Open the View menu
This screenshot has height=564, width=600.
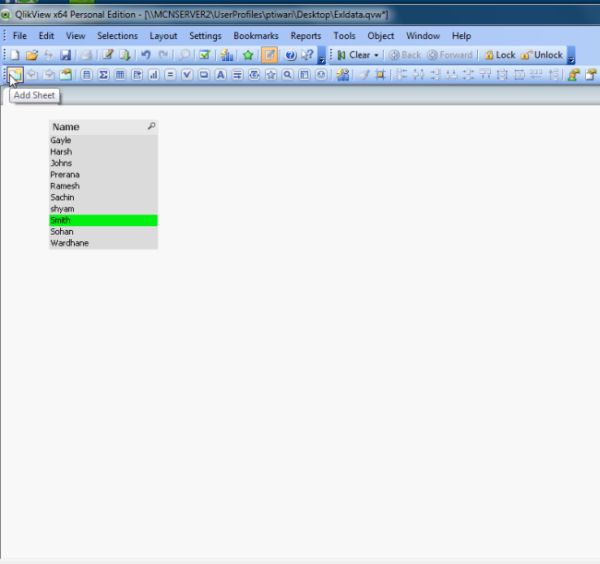(x=75, y=36)
